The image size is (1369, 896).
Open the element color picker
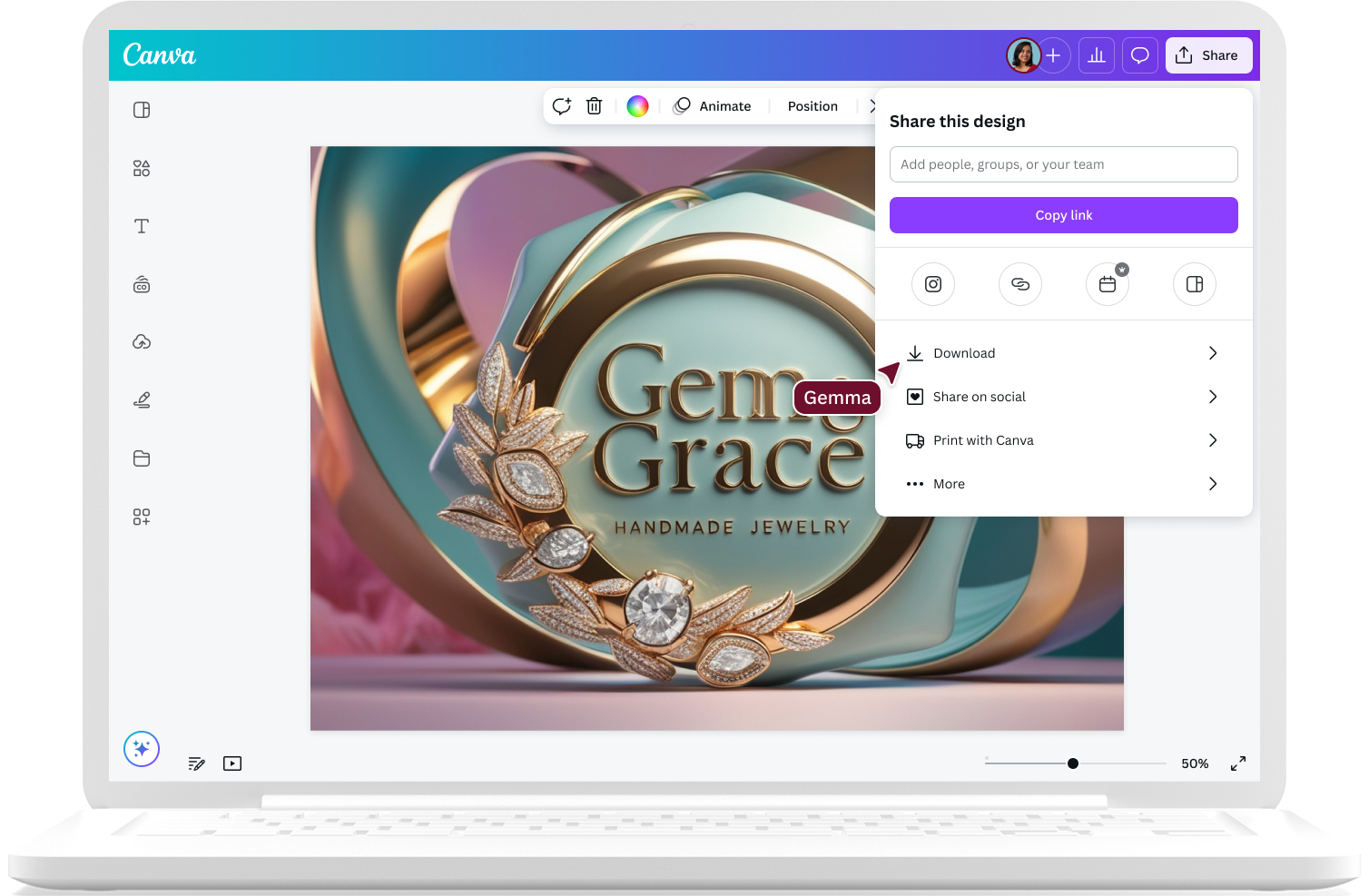pos(637,106)
